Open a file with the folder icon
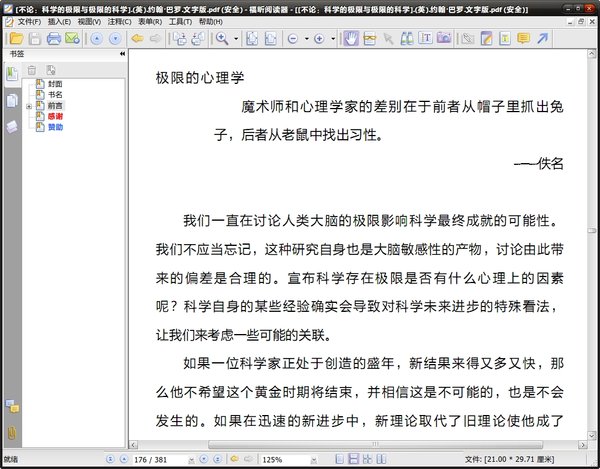Image resolution: width=600 pixels, height=469 pixels. coord(16,39)
